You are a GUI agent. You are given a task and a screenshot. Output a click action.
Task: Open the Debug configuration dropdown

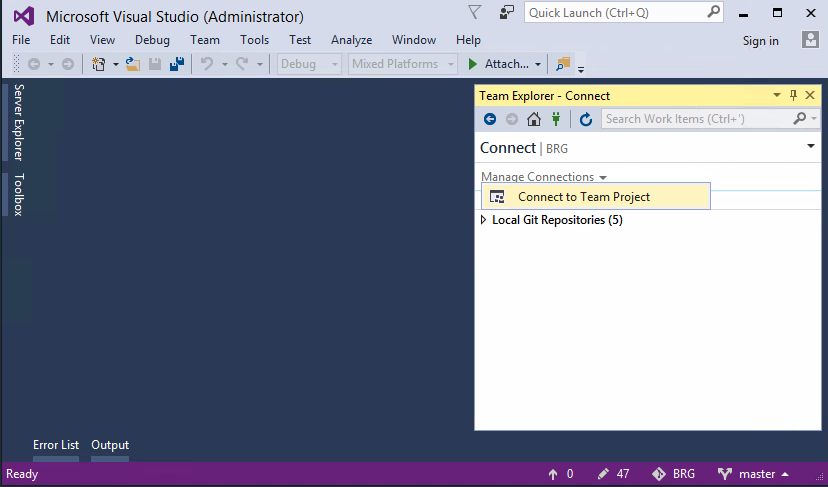309,64
